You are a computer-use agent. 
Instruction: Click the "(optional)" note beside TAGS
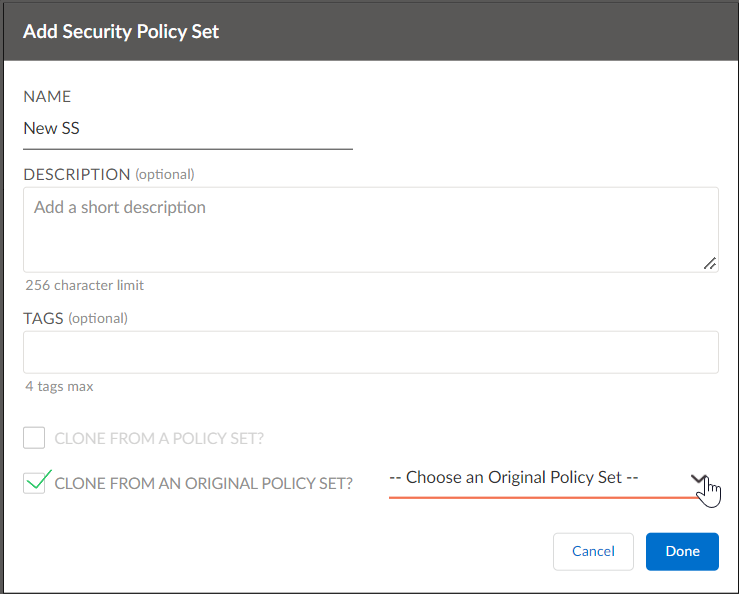[x=98, y=318]
